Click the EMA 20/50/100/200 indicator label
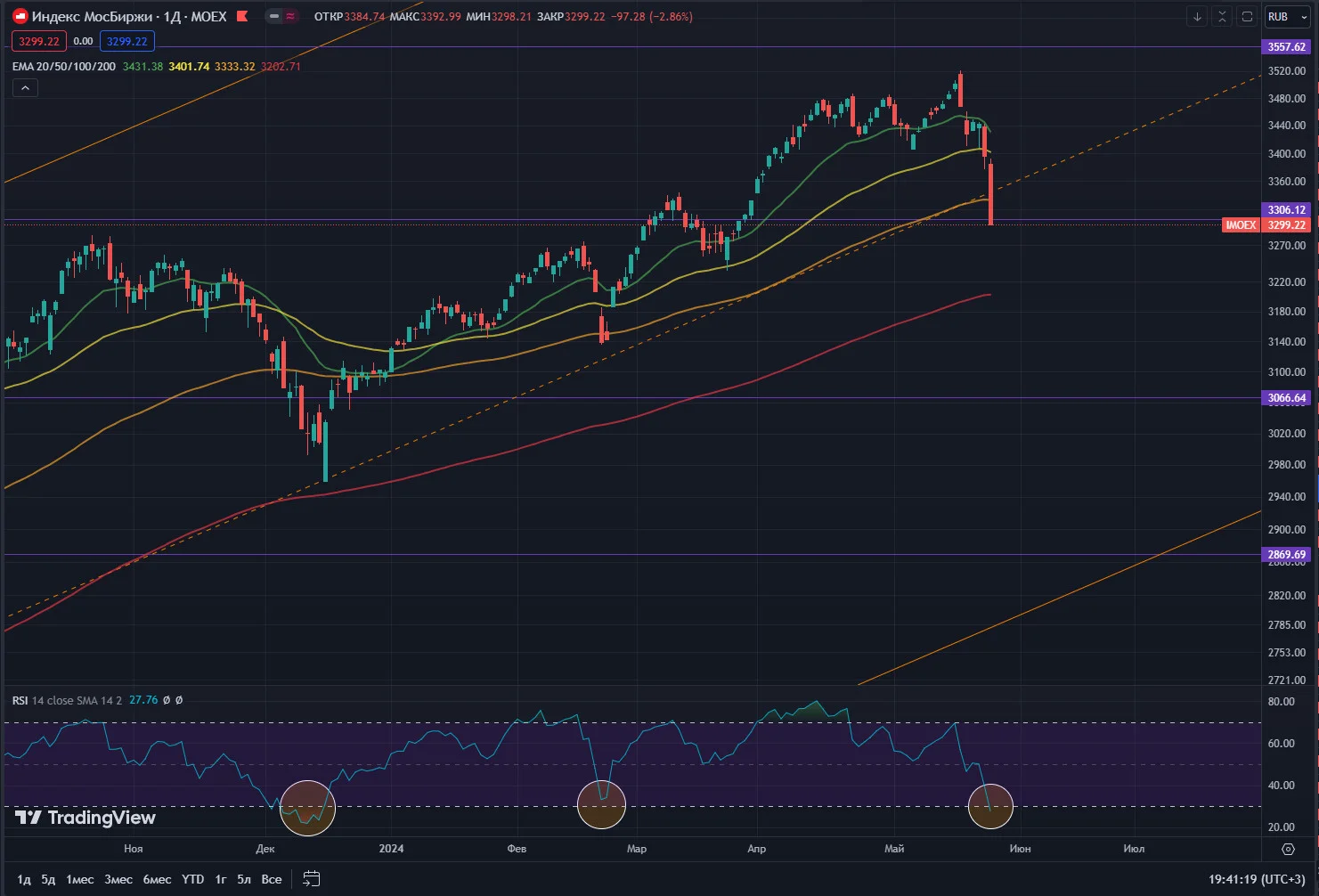 [64, 66]
